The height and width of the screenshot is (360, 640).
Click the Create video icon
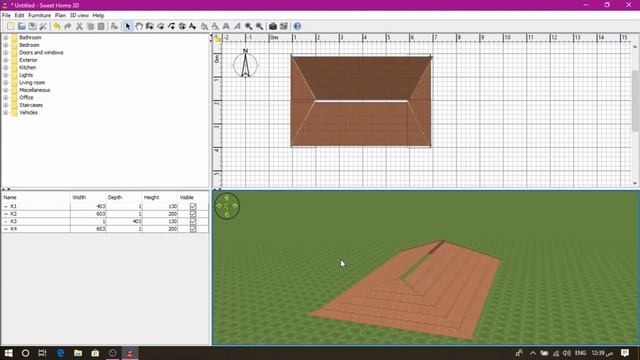pyautogui.click(x=284, y=26)
